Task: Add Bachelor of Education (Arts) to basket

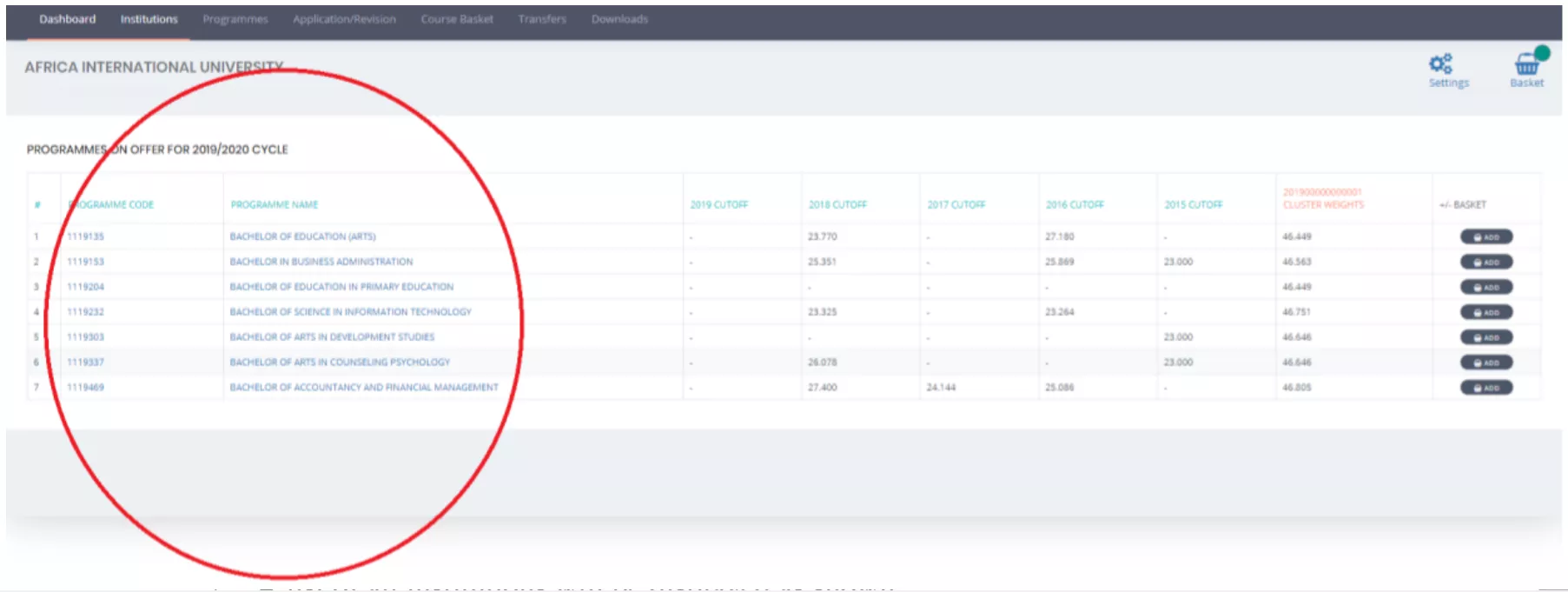Action: click(1486, 236)
